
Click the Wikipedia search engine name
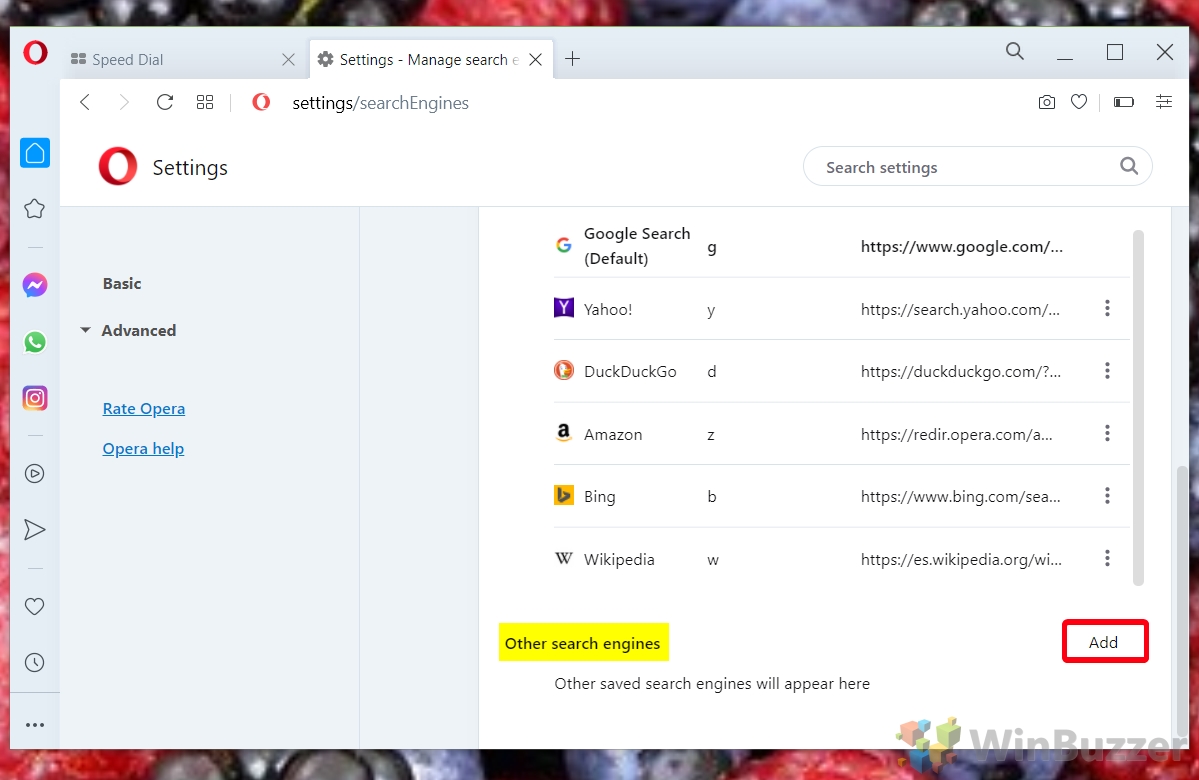pyautogui.click(x=619, y=560)
